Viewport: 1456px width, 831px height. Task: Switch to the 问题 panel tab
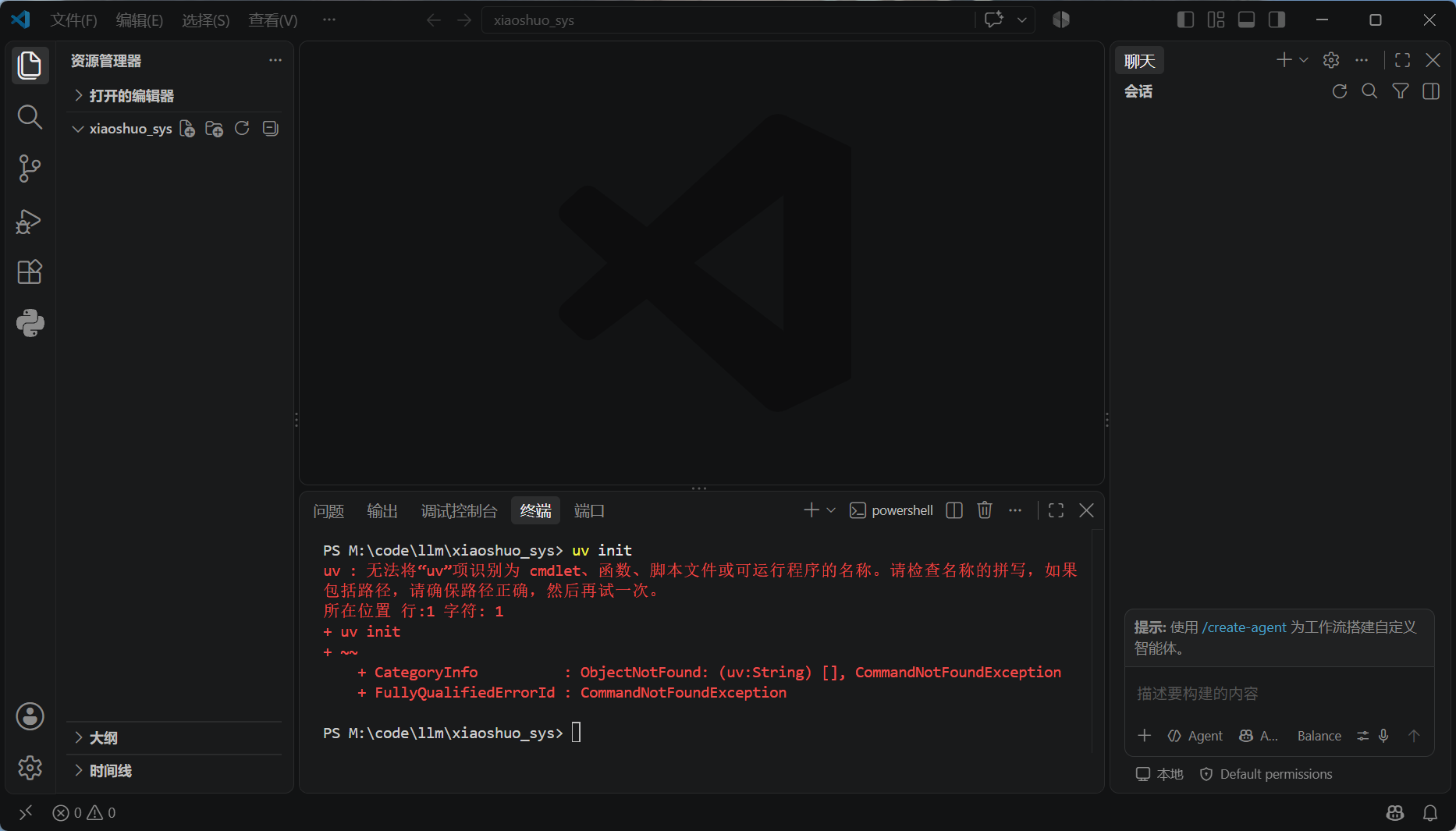pyautogui.click(x=328, y=511)
